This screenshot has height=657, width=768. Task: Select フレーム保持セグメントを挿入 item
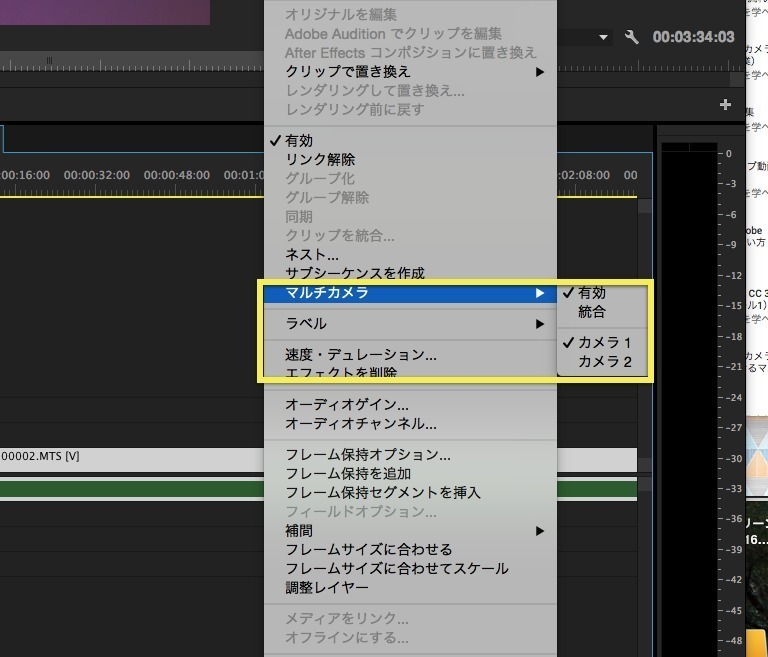(x=410, y=492)
